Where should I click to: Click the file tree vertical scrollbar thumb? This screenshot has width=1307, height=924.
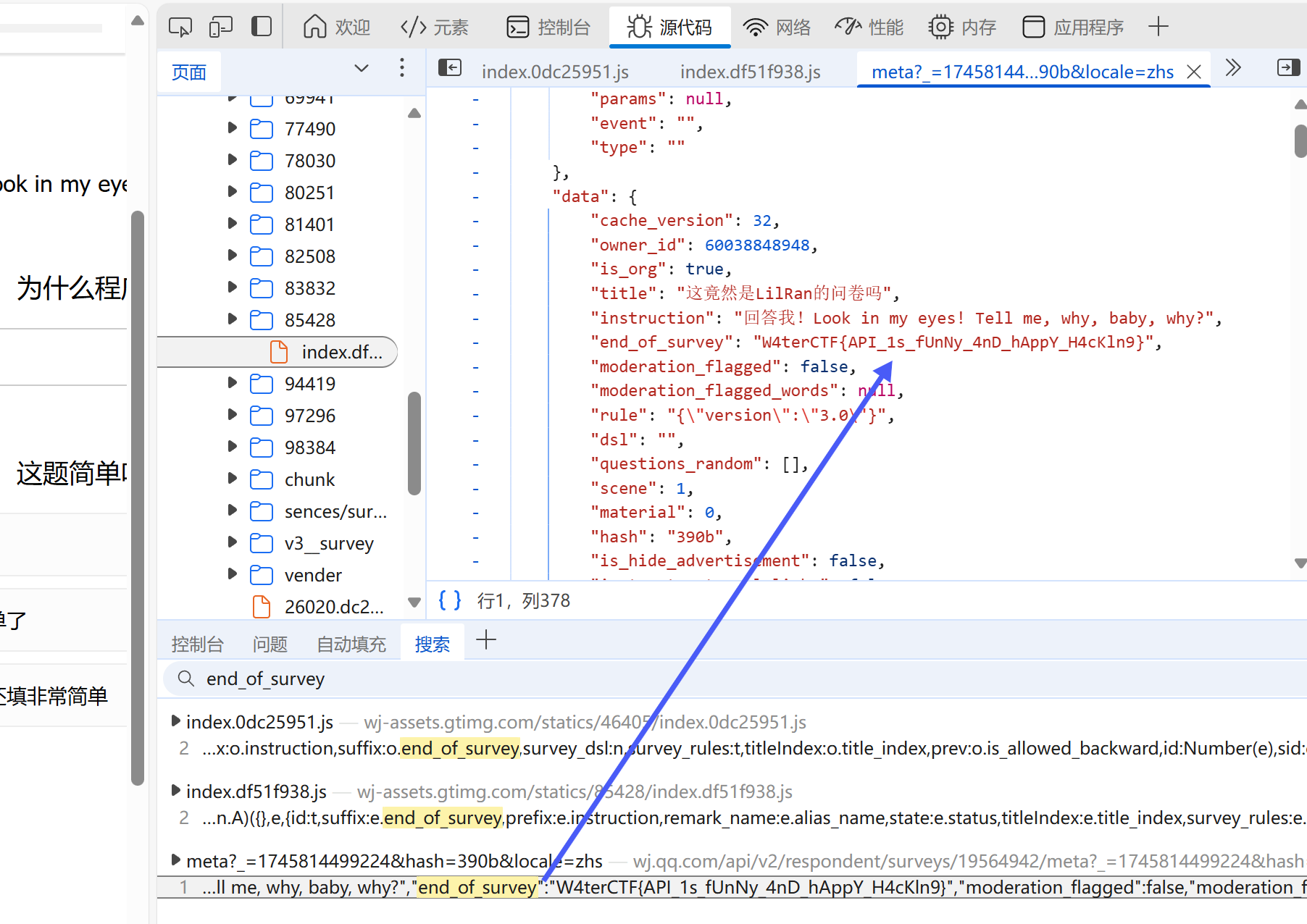coord(414,443)
